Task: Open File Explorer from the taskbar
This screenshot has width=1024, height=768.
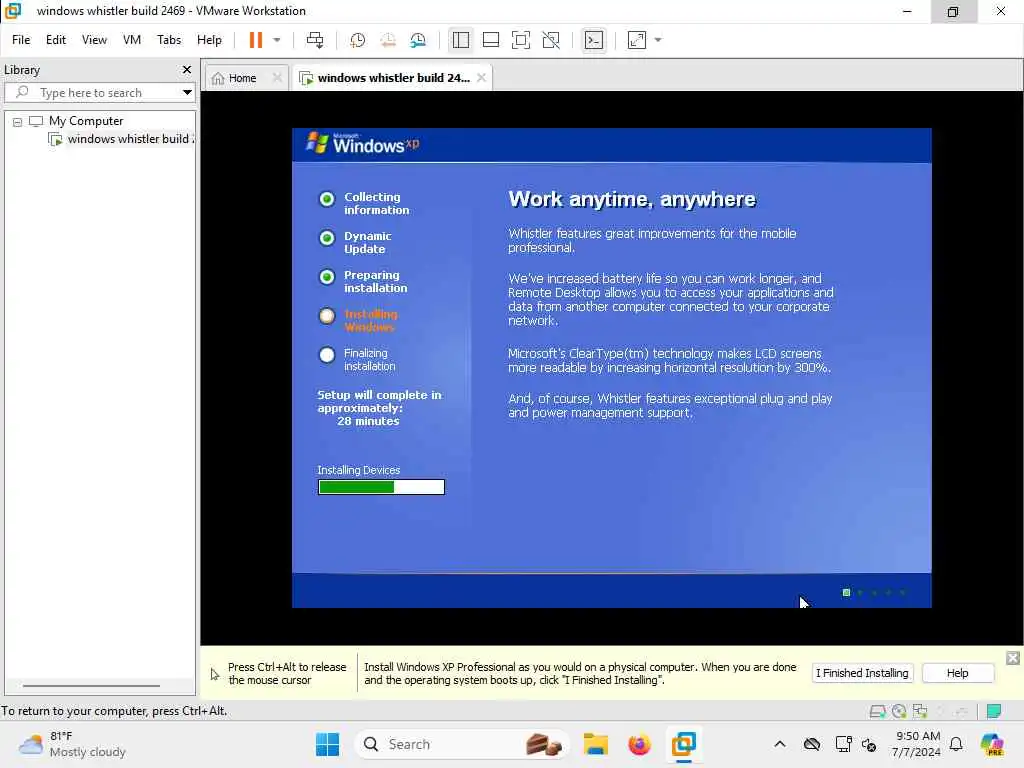Action: tap(596, 744)
